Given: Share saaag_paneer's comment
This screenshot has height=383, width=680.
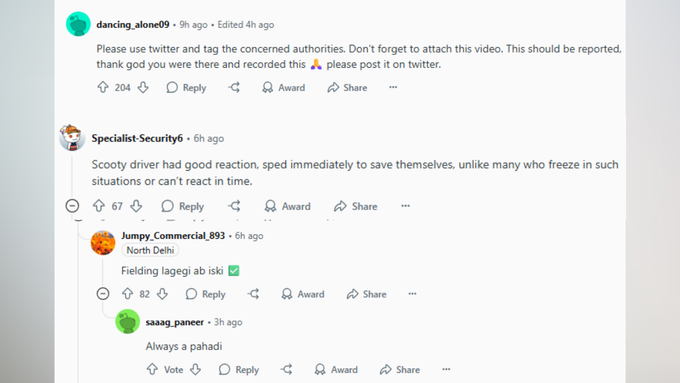Looking at the screenshot, I should [400, 370].
